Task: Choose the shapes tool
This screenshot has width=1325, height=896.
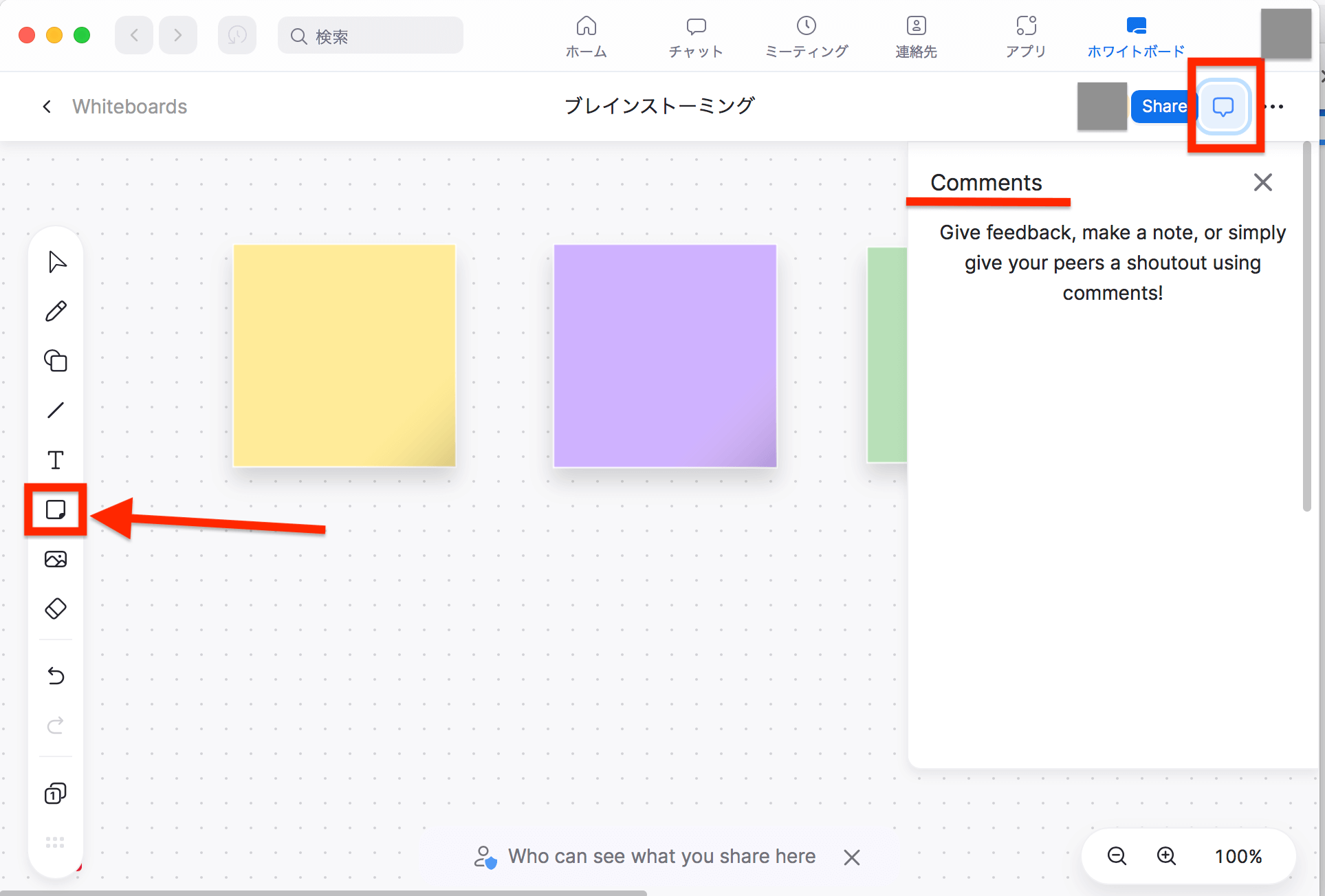Action: tap(55, 361)
